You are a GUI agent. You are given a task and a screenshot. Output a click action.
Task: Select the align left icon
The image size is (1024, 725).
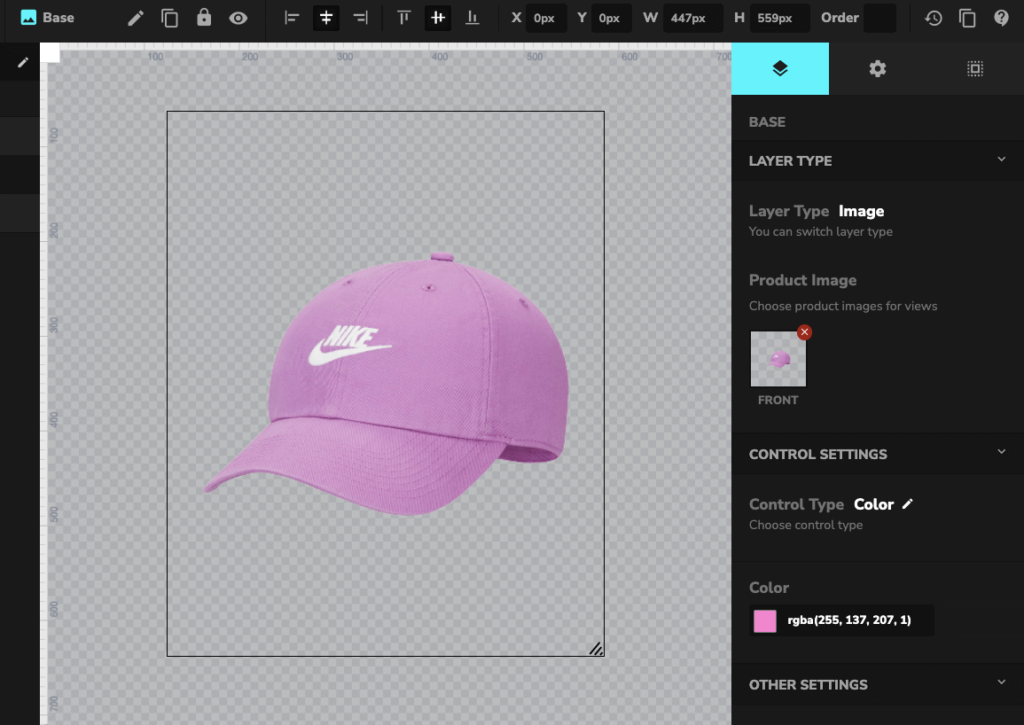(291, 18)
